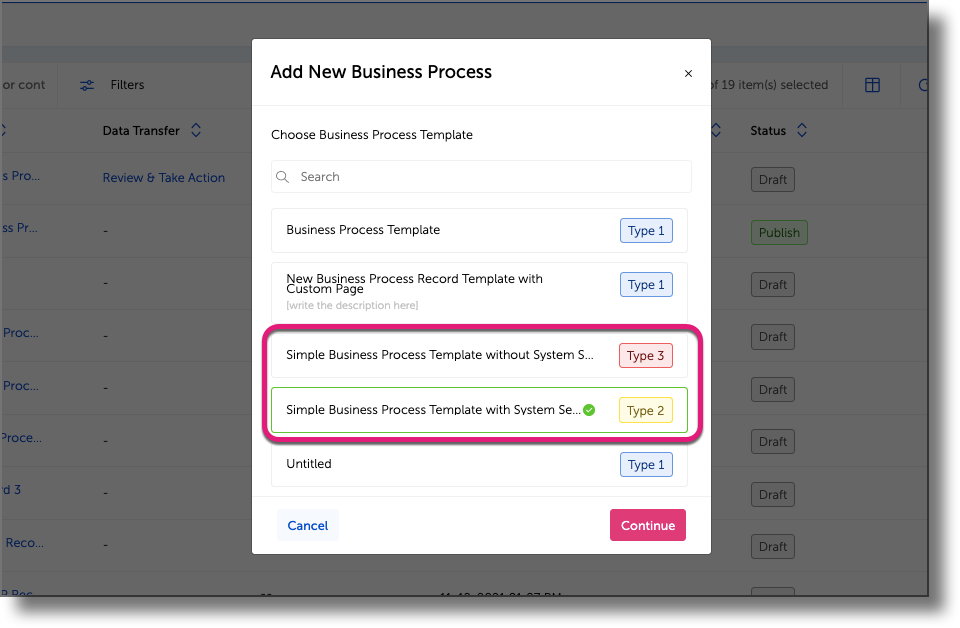The height and width of the screenshot is (628, 960).
Task: Dismiss the dialog with the X icon
Action: click(x=688, y=73)
